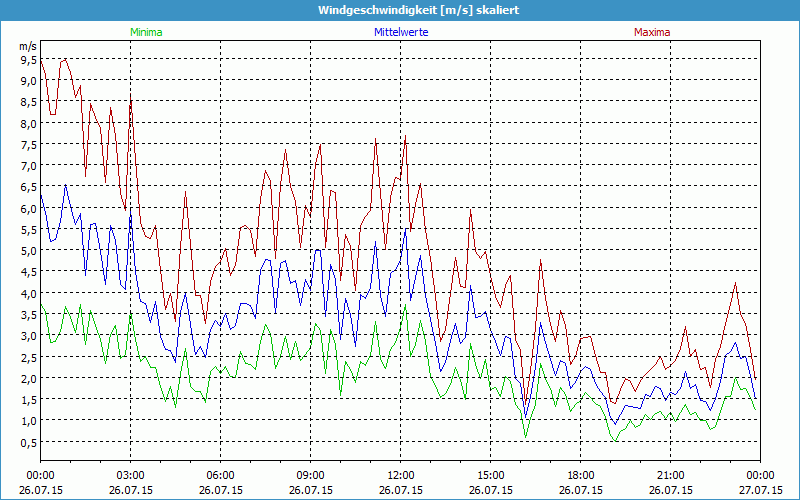The height and width of the screenshot is (500, 800).
Task: Click the 27.07.15 date label
Action: [760, 490]
